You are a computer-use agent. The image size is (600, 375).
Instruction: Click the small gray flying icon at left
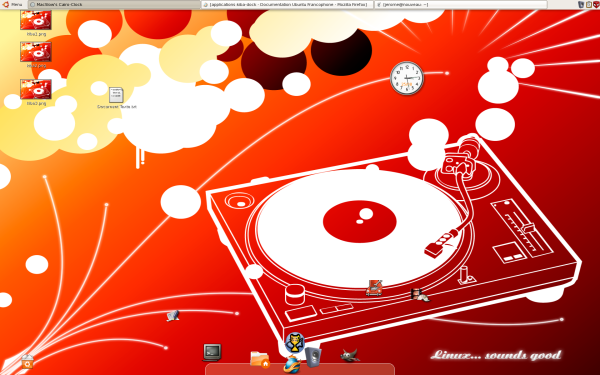click(173, 316)
